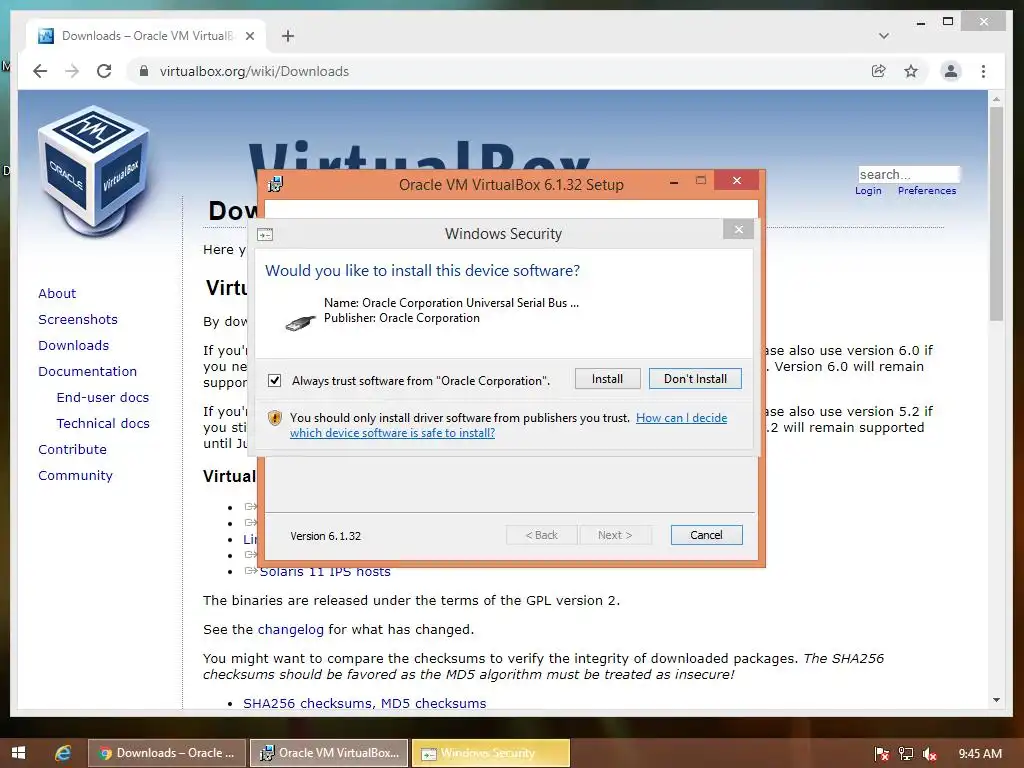Click the USB device cable icon

(x=301, y=322)
